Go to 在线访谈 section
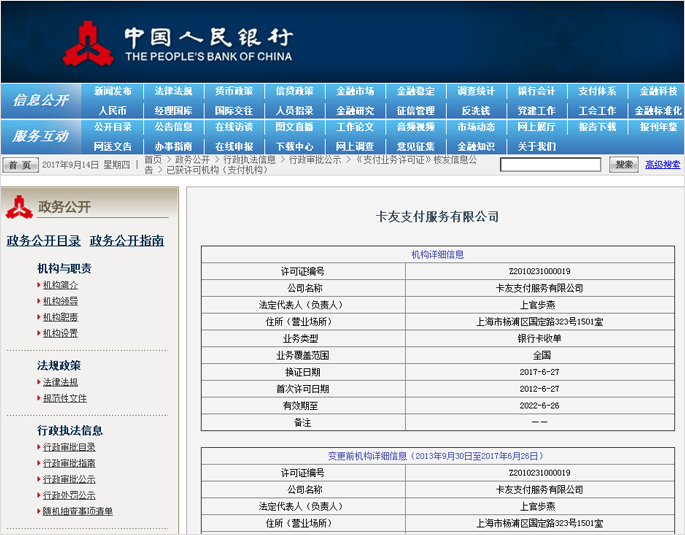The height and width of the screenshot is (535, 685). pyautogui.click(x=234, y=127)
